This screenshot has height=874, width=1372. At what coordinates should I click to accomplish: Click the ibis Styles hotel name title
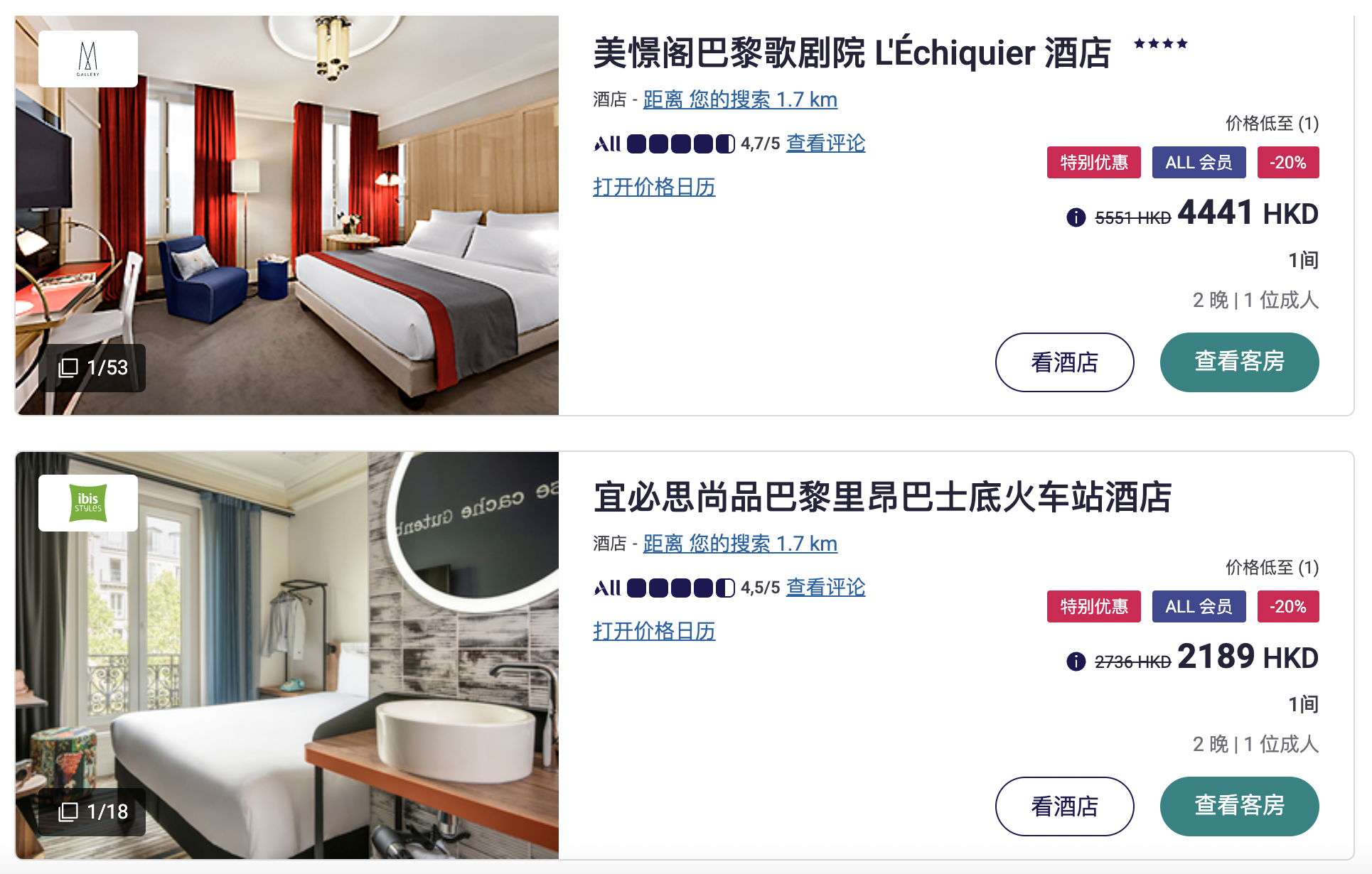pos(882,497)
